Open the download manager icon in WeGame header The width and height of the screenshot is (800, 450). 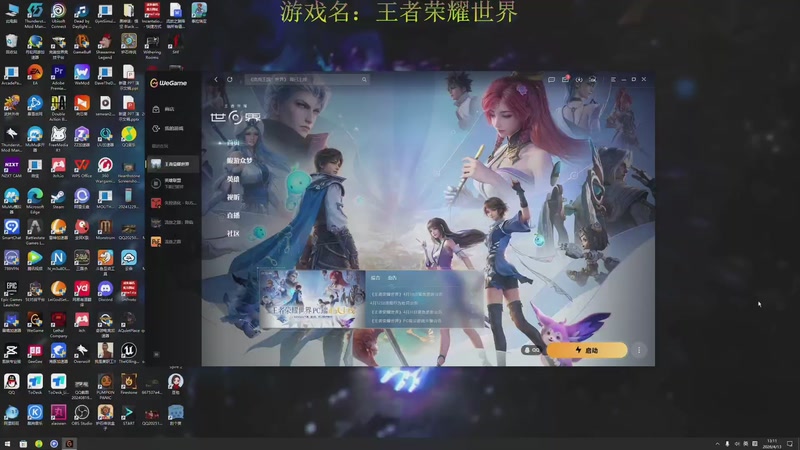[579, 80]
